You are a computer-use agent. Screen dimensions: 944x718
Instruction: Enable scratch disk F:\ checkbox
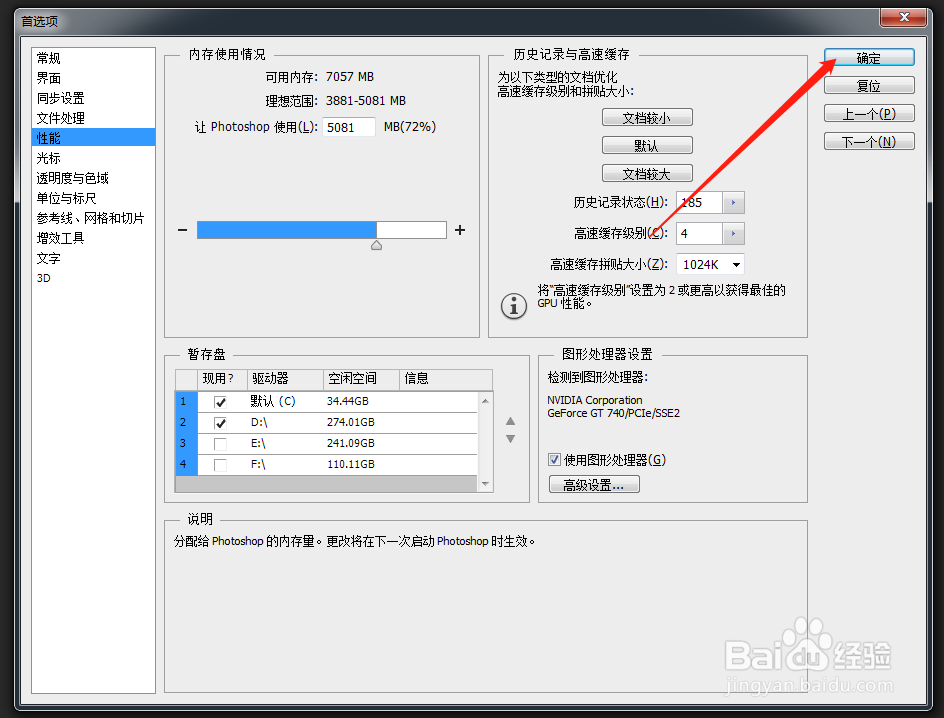click(220, 465)
